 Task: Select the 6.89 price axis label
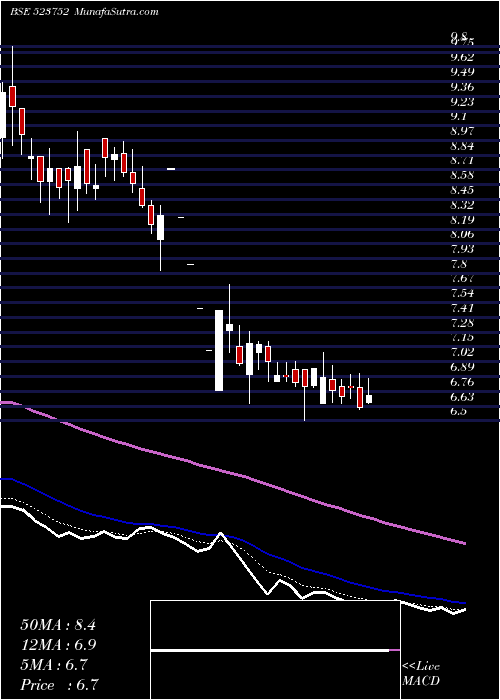462,367
